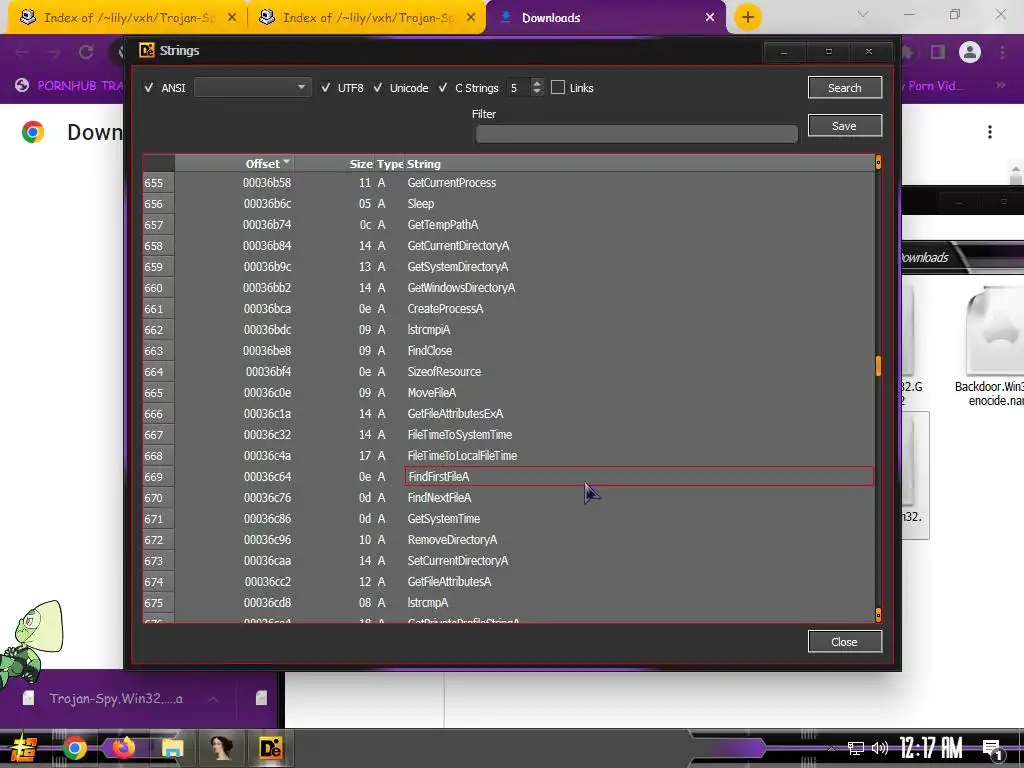This screenshot has width=1024, height=768.
Task: Click offset 00036b58 cell
Action: pyautogui.click(x=267, y=183)
